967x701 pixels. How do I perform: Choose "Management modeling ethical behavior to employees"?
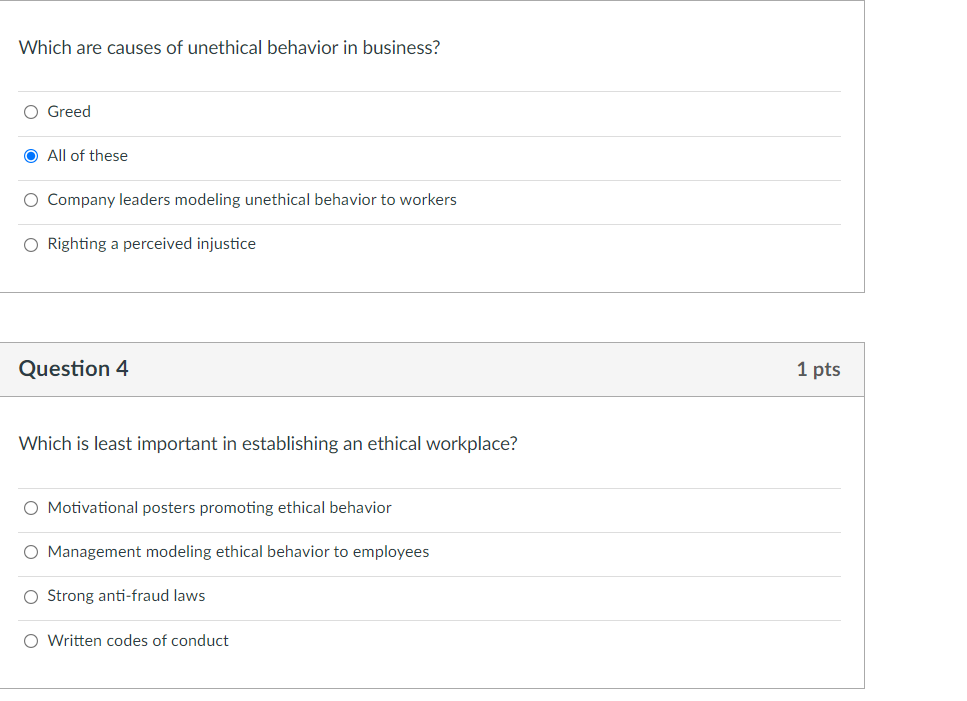(x=30, y=551)
